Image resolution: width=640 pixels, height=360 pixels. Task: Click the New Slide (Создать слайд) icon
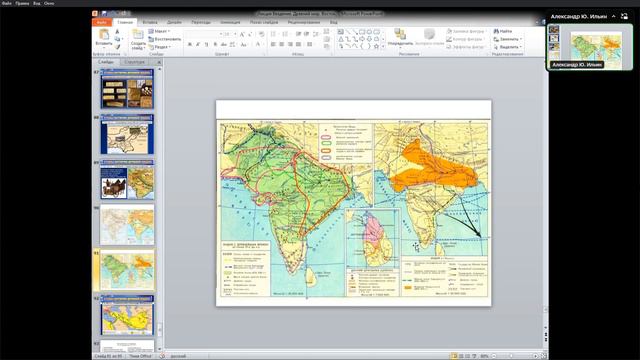(x=138, y=34)
